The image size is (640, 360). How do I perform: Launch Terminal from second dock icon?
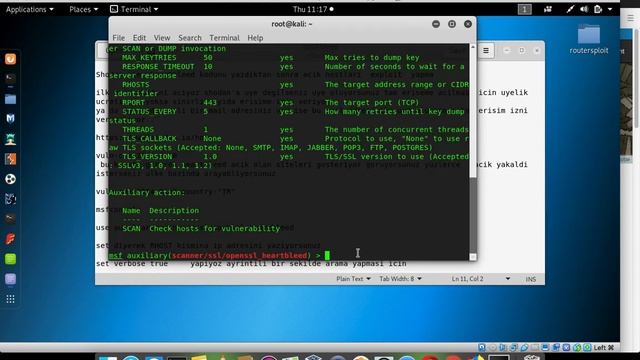pos(11,78)
